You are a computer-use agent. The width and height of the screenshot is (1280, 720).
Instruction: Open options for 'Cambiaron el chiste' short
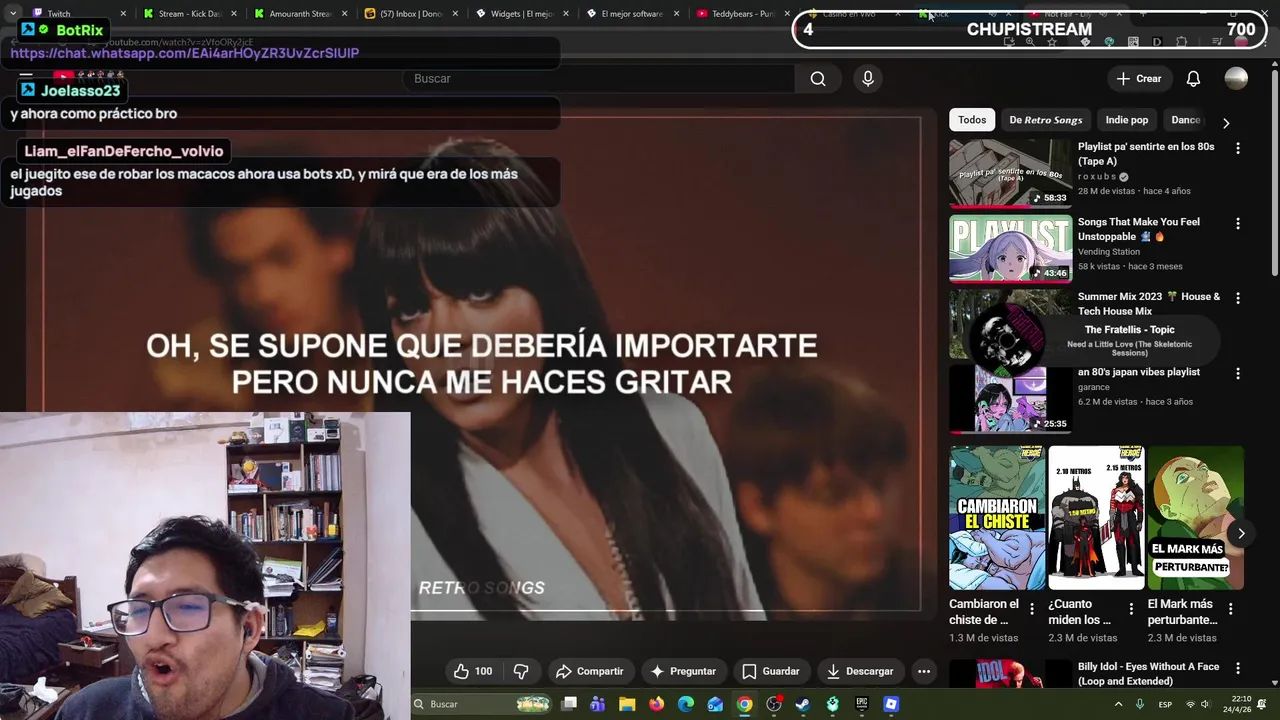[1032, 608]
